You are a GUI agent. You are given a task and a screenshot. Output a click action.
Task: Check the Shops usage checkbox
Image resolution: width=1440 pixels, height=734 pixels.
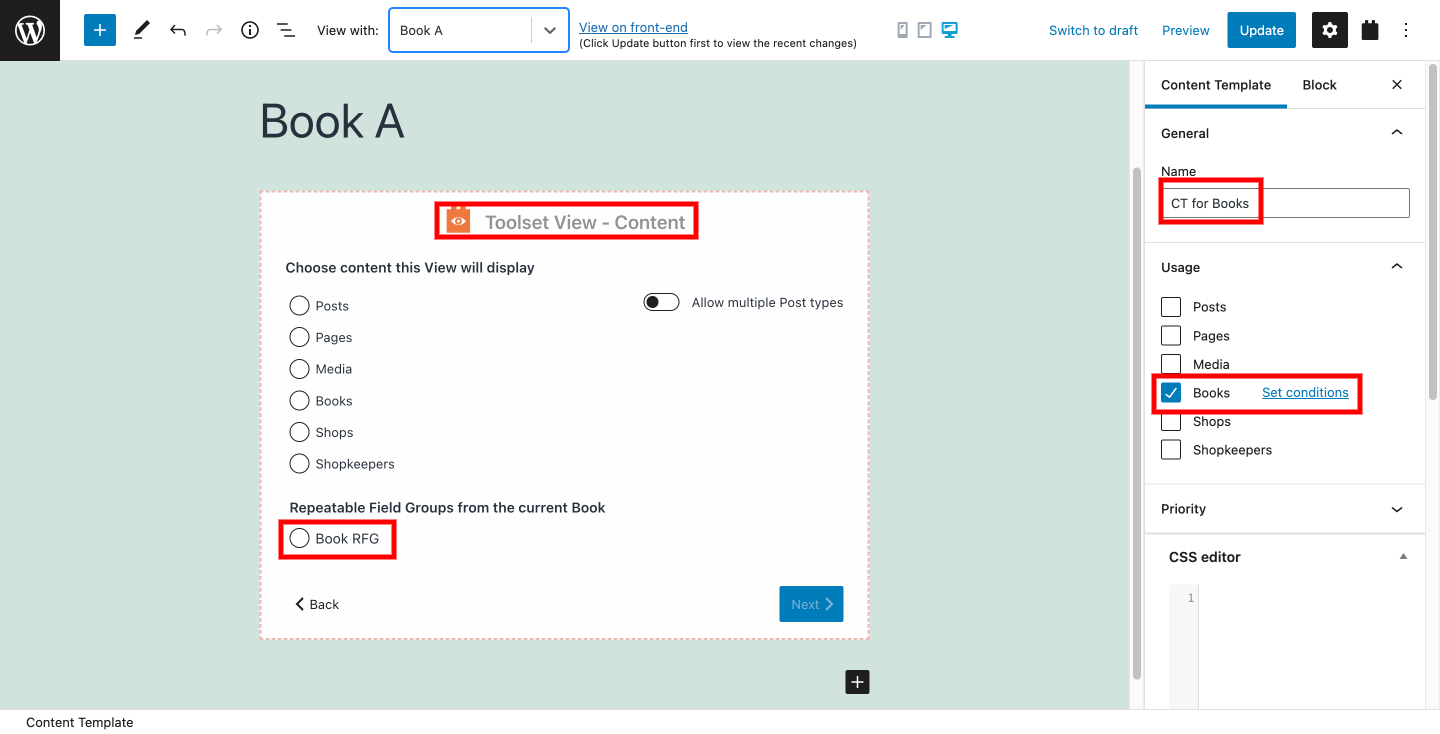pyautogui.click(x=1171, y=421)
